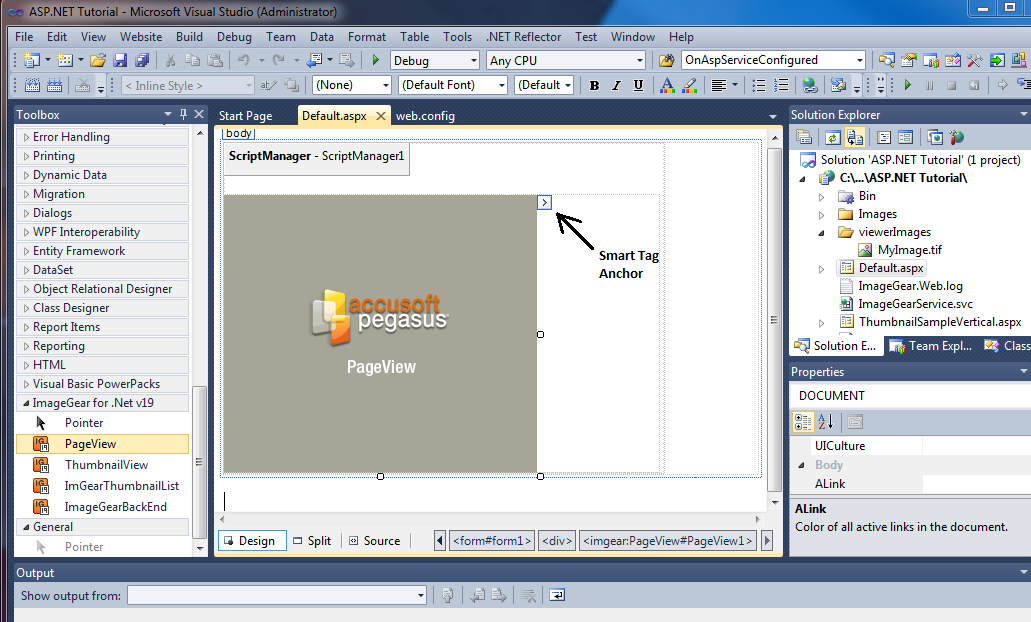Screen dimensions: 1031x622
Task: Switch to the Start Page tab
Action: pyautogui.click(x=245, y=116)
